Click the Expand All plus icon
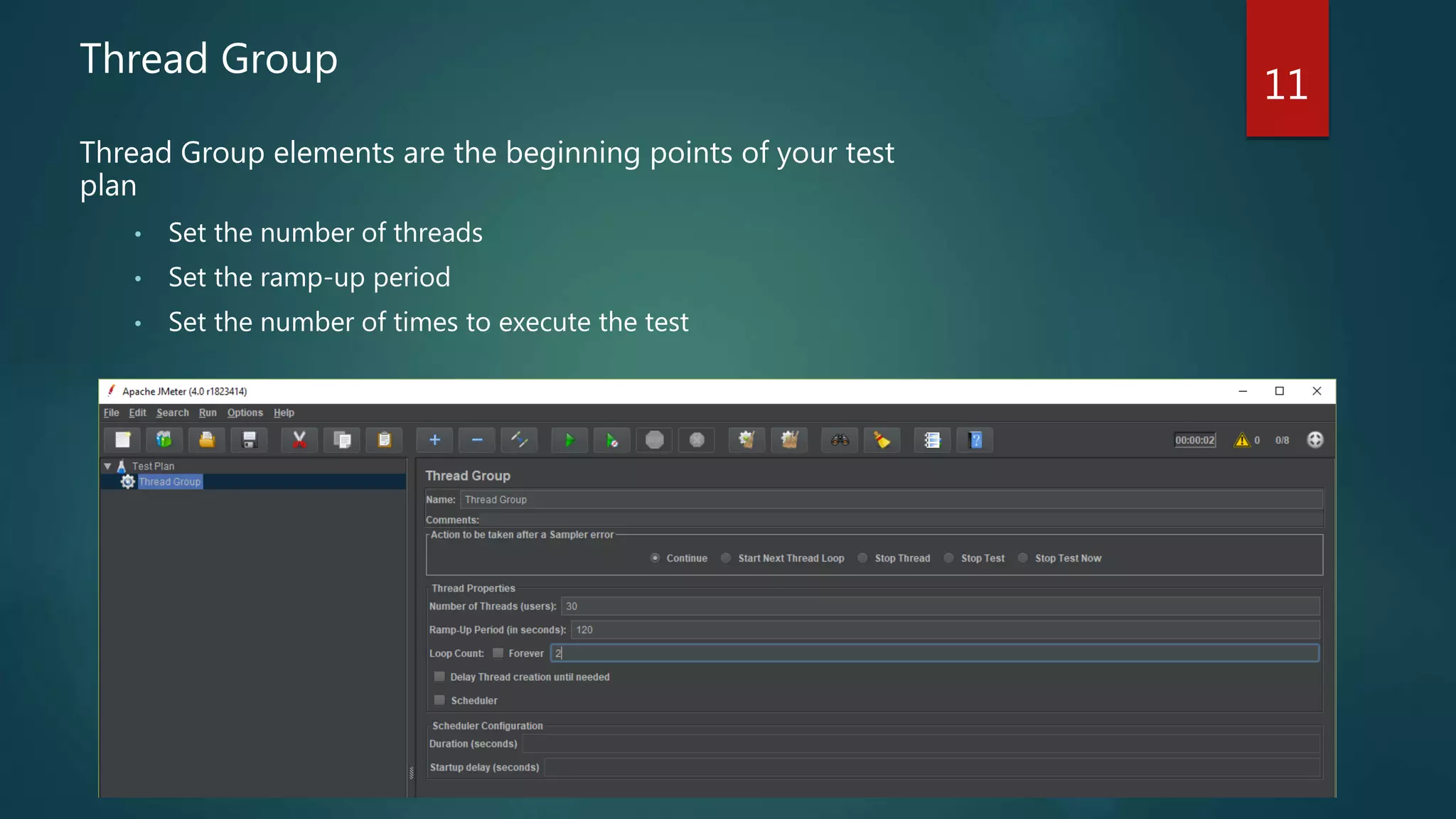1456x819 pixels. click(434, 440)
